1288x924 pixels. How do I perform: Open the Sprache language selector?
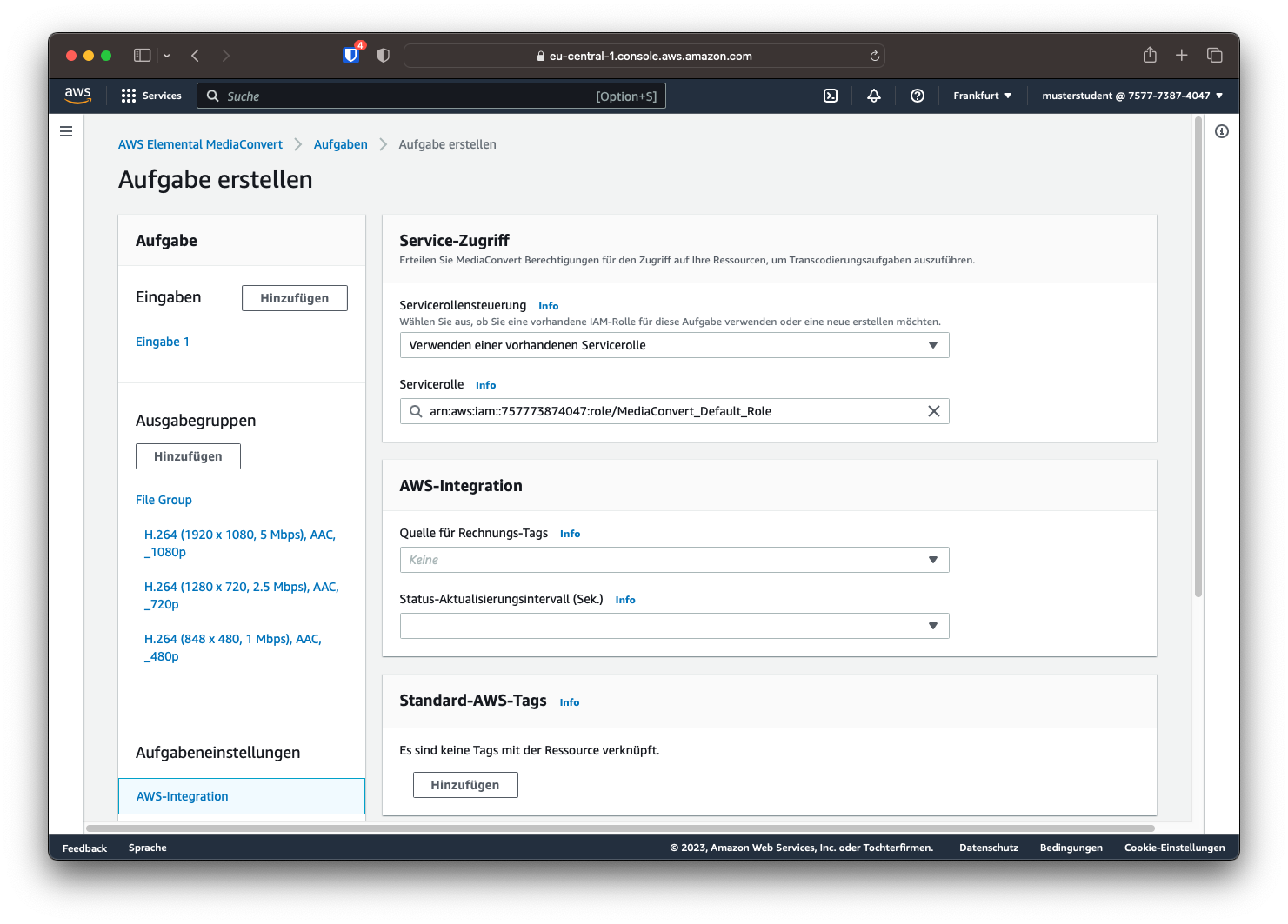(148, 848)
